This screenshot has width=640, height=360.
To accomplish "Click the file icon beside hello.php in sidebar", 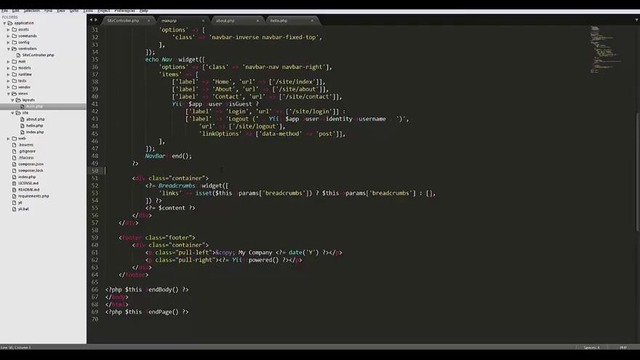I will pyautogui.click(x=22, y=126).
